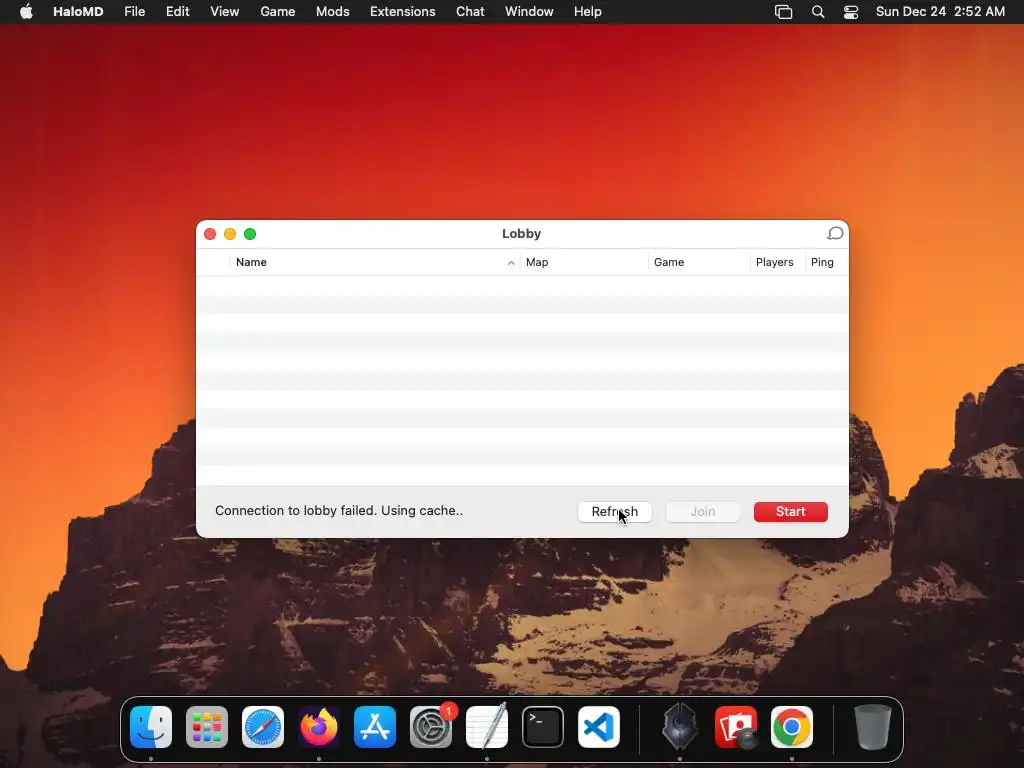Click the 'Connection to lobby failed' status text

(x=339, y=511)
